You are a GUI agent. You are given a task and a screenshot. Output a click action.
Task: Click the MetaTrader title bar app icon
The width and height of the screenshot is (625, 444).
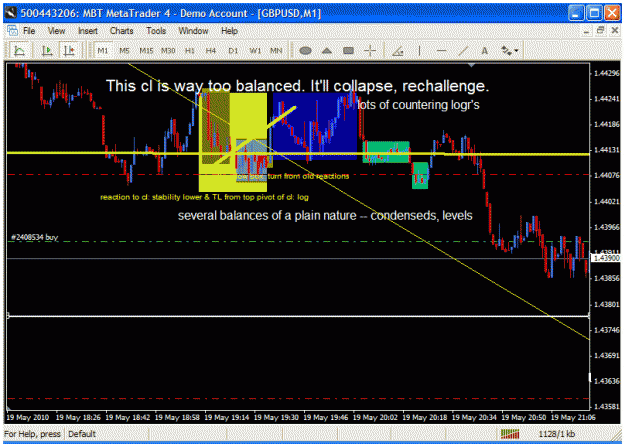tap(11, 13)
